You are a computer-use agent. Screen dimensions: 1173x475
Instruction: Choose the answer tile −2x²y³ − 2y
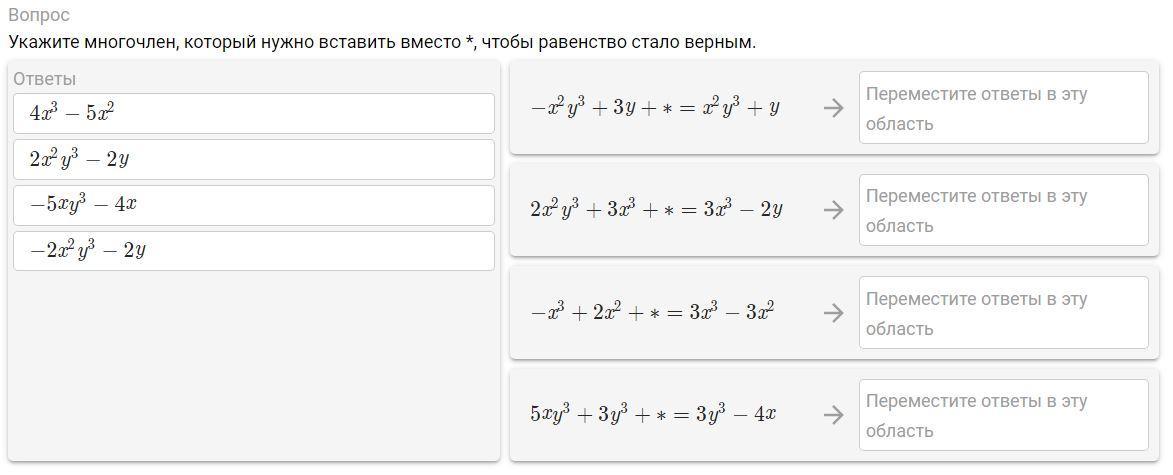(x=254, y=251)
